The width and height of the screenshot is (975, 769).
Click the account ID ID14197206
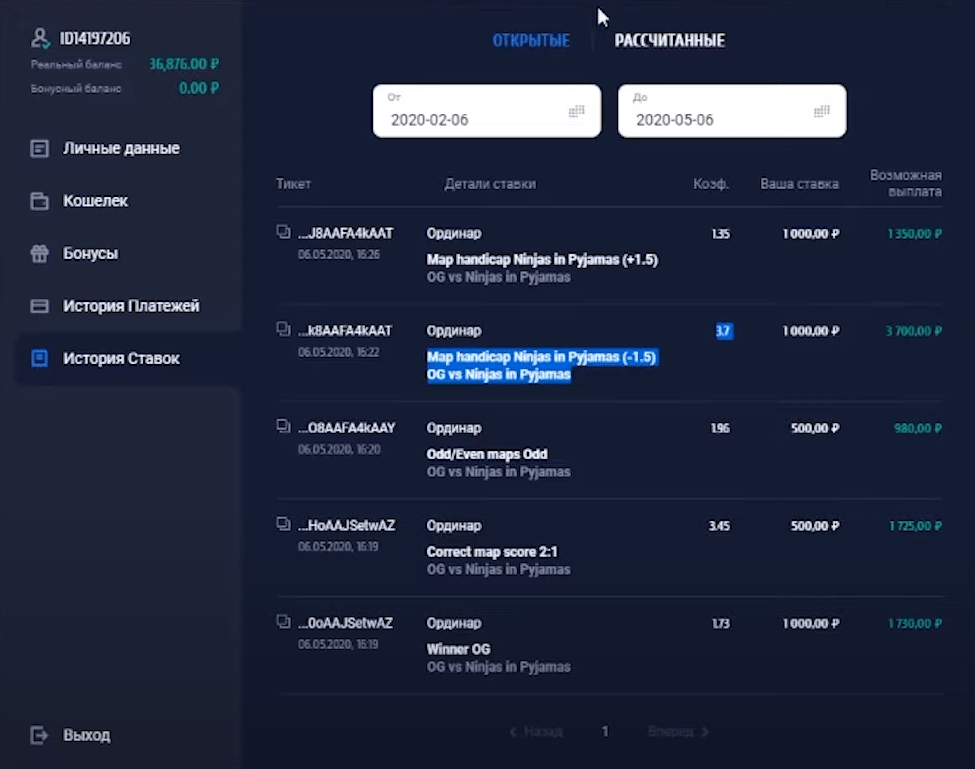pyautogui.click(x=95, y=39)
